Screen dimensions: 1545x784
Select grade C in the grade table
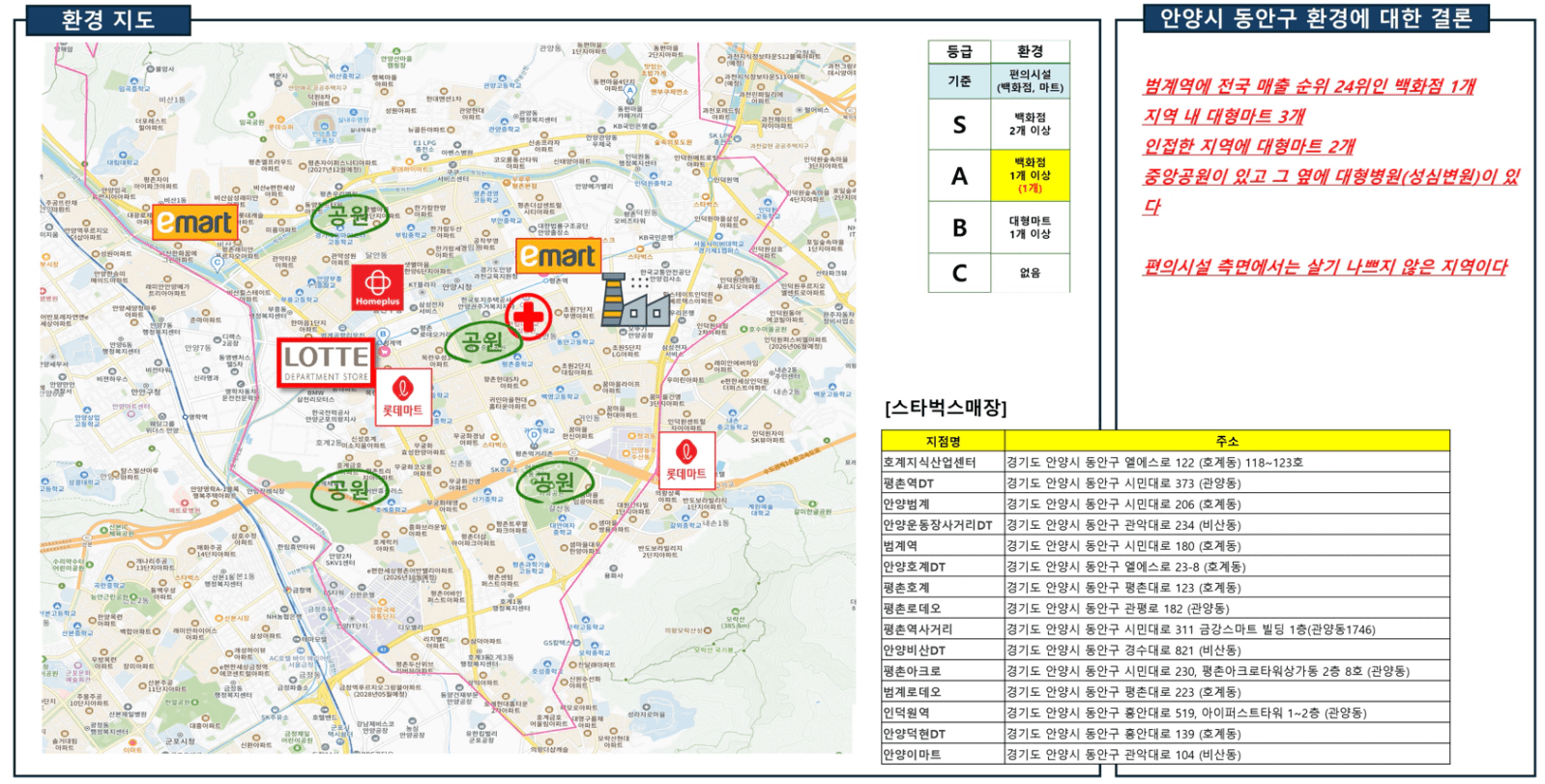[959, 273]
